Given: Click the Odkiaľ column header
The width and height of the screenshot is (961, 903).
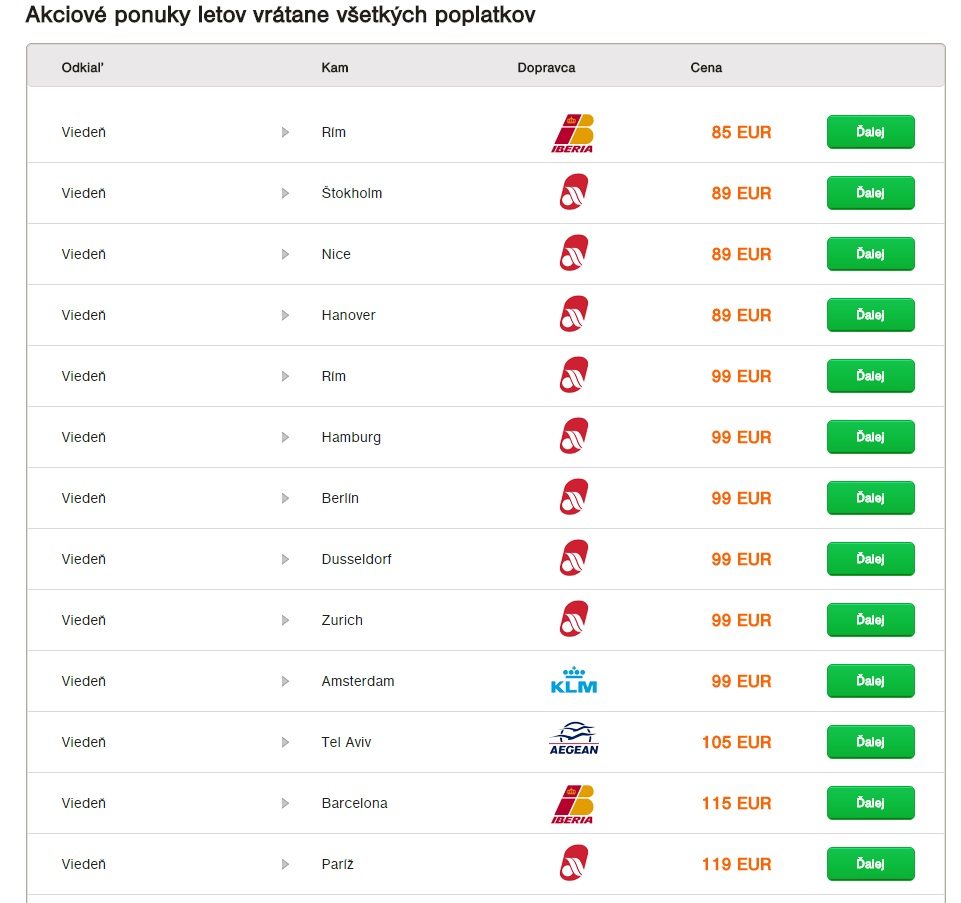Looking at the screenshot, I should pos(82,67).
